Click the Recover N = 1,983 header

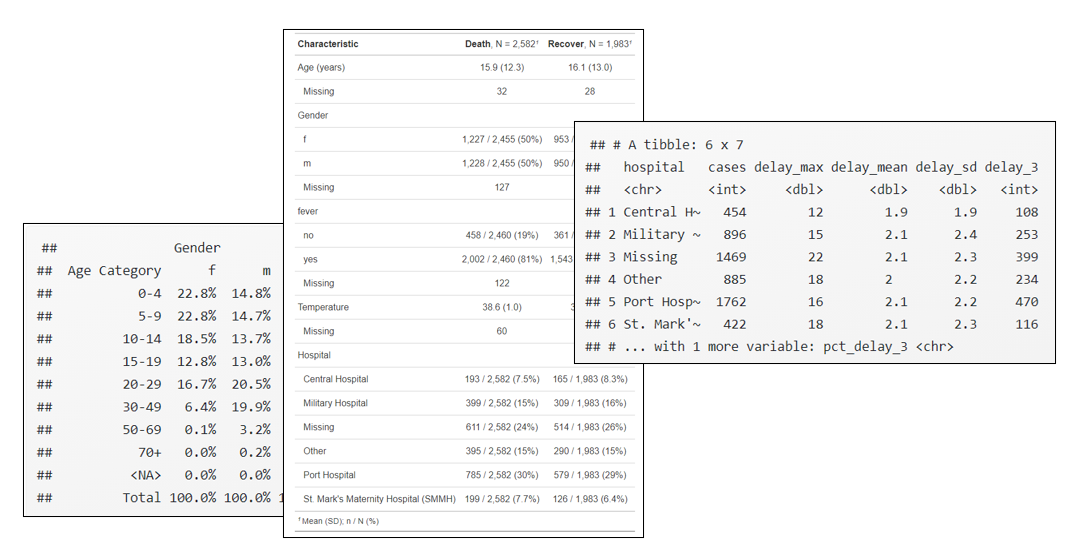(x=589, y=44)
